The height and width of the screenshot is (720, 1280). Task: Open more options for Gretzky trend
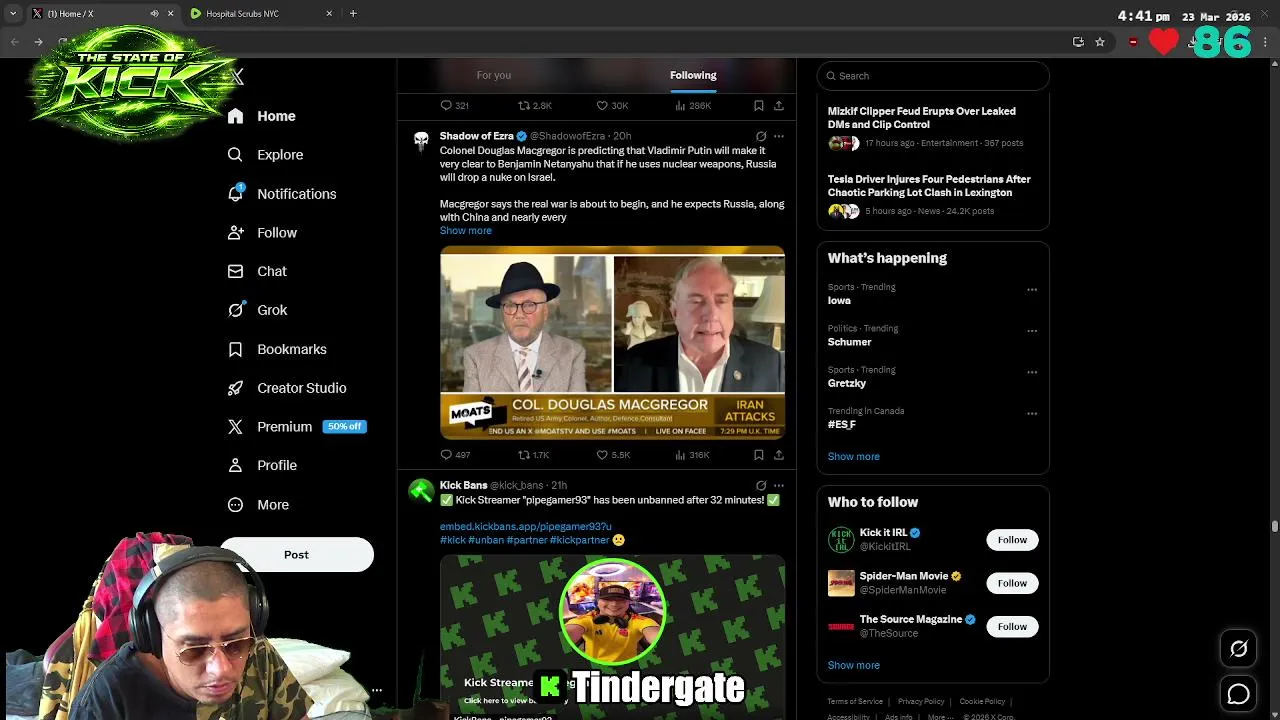[1031, 372]
